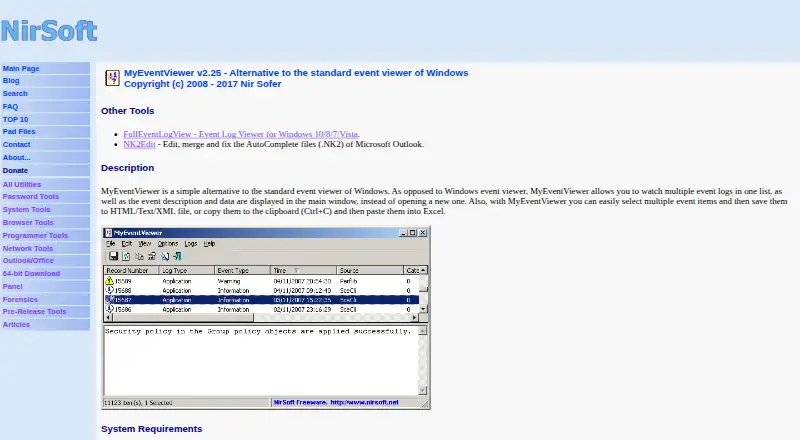Screen dimensions: 800x440
Task: Open the Main Page sidebar link
Action: tap(21, 68)
